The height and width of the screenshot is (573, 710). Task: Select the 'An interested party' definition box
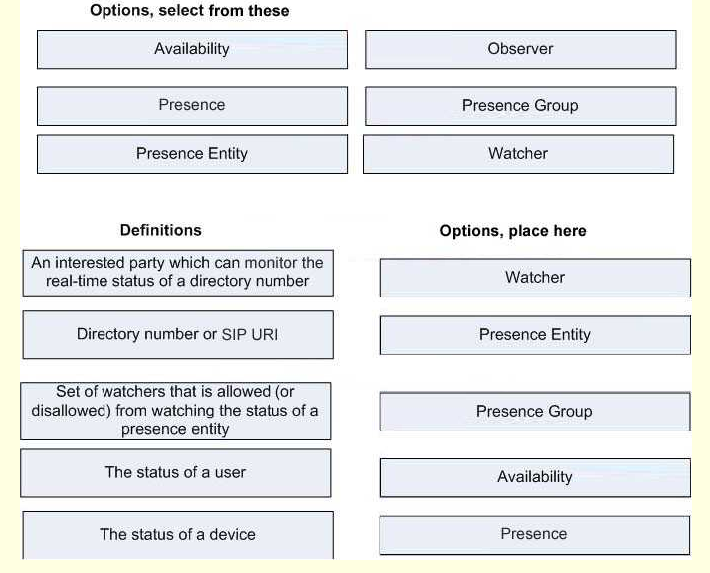(178, 273)
